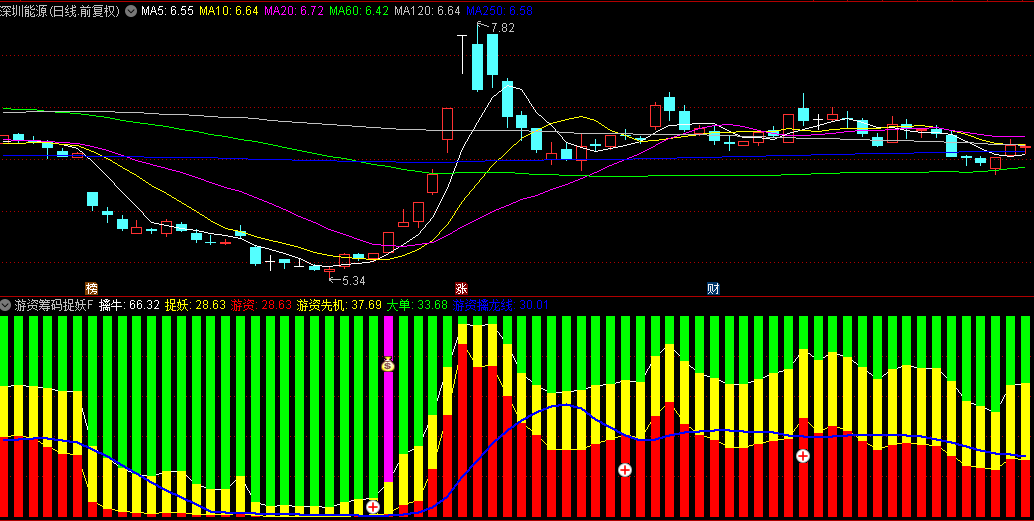The height and width of the screenshot is (521, 1034).
Task: Select the magenta signal bar in indicator
Action: 388,399
